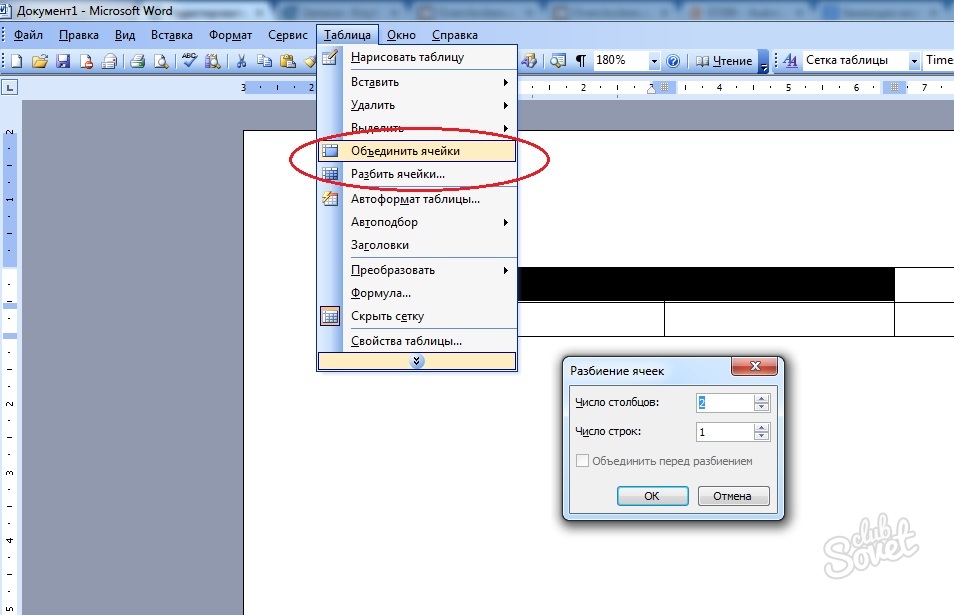Viewport: 954px width, 615px height.
Task: Click the column marker on ruler near 6
Action: pos(894,88)
